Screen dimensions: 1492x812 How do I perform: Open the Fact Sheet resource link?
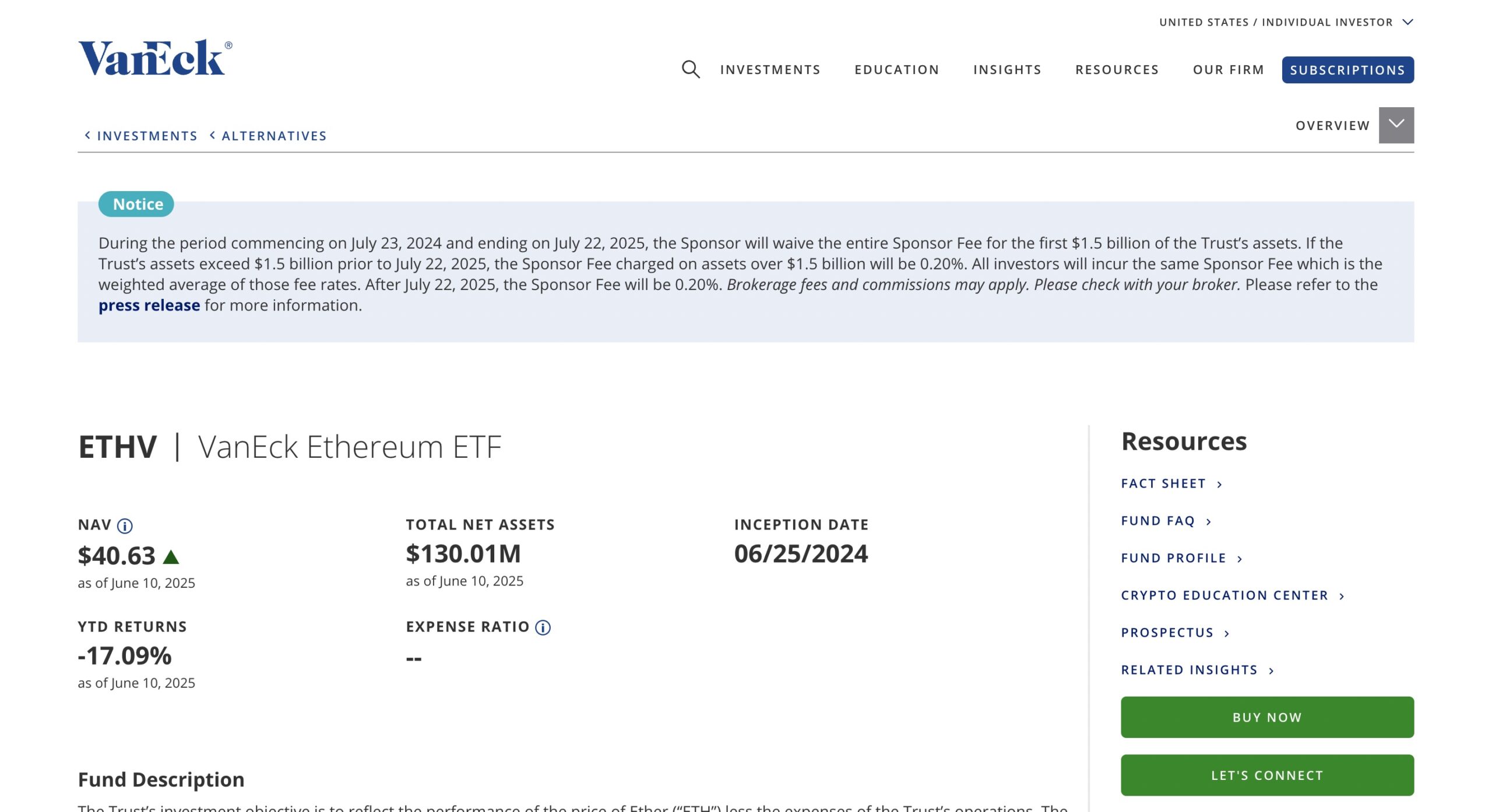coord(1171,483)
